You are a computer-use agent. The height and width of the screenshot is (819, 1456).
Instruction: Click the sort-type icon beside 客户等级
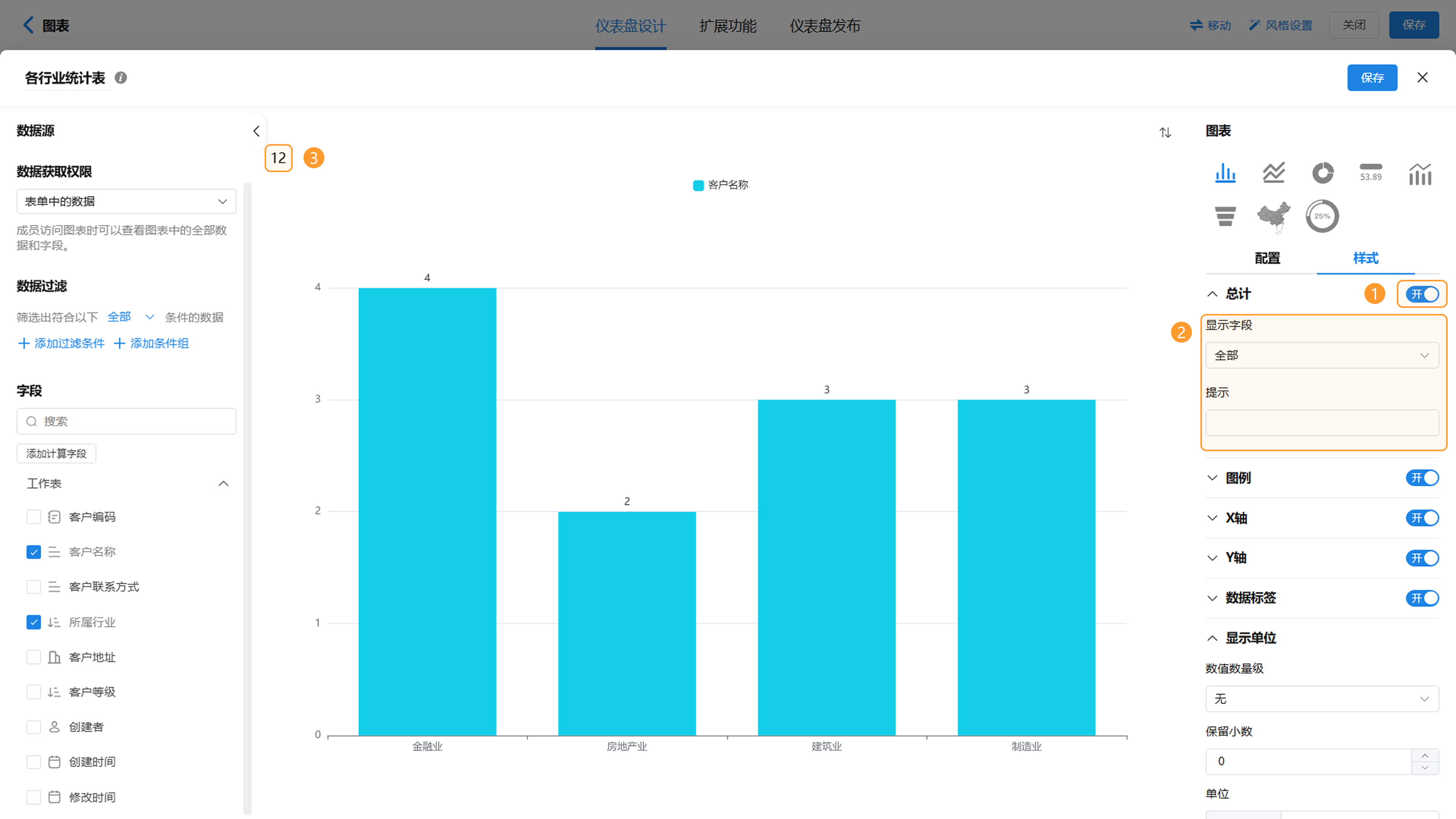(x=54, y=692)
